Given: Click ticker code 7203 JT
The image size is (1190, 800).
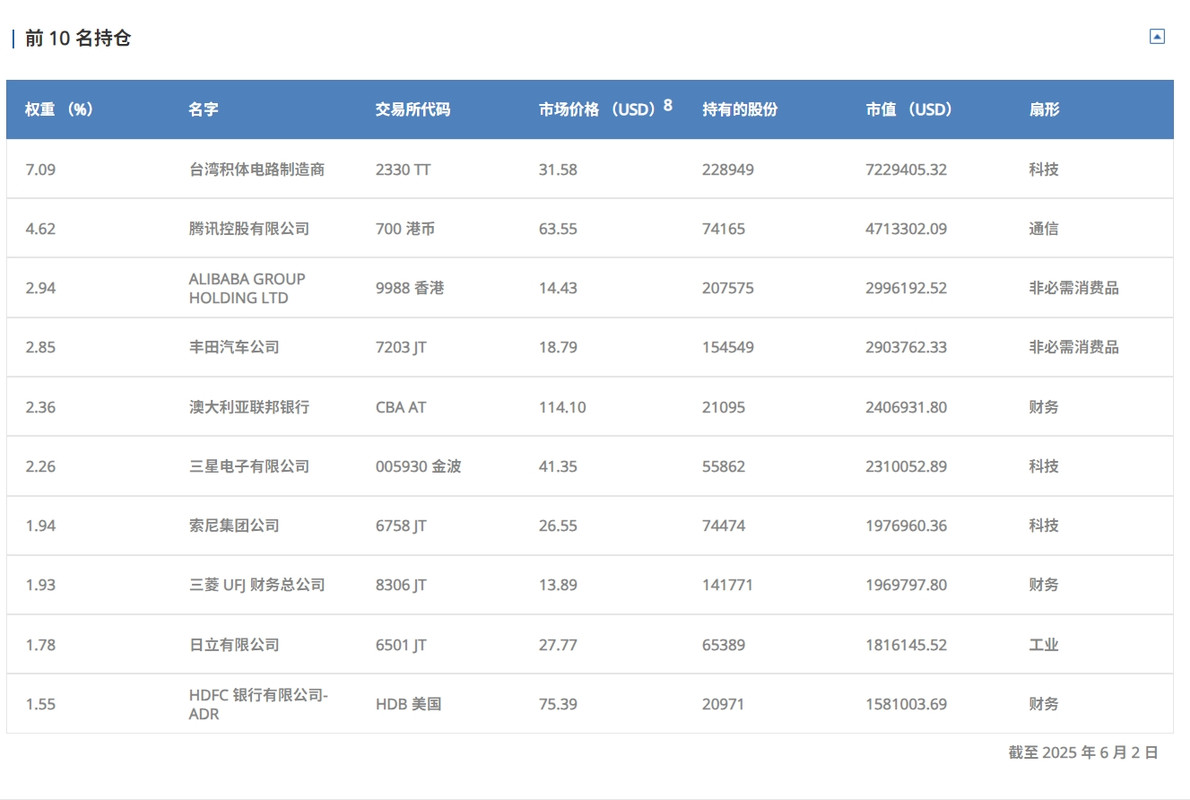Looking at the screenshot, I should coord(401,347).
